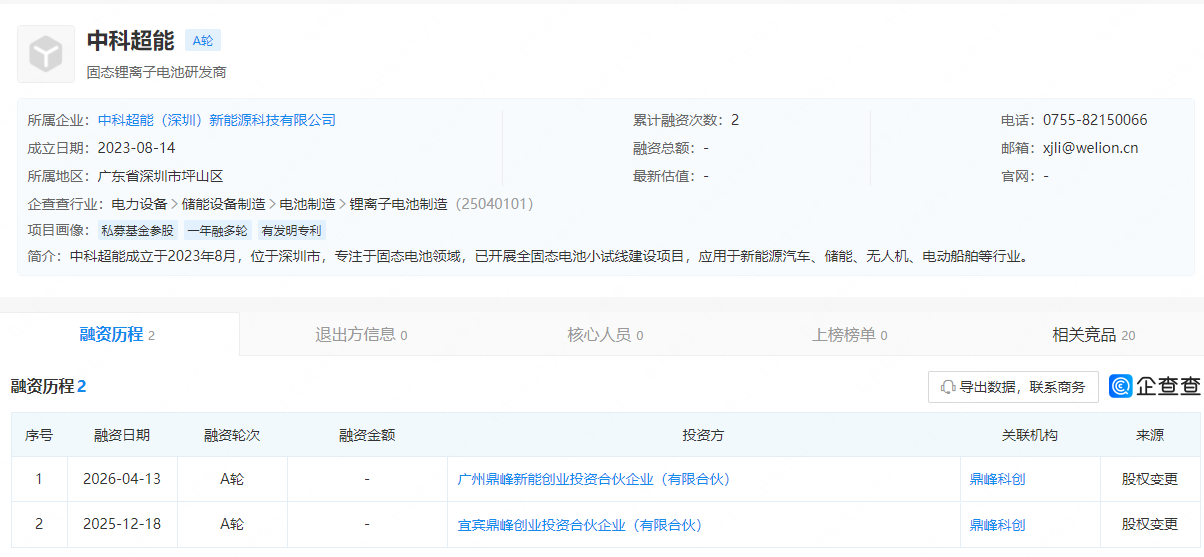Switch to the 上榜榜单 tab

coord(849,335)
